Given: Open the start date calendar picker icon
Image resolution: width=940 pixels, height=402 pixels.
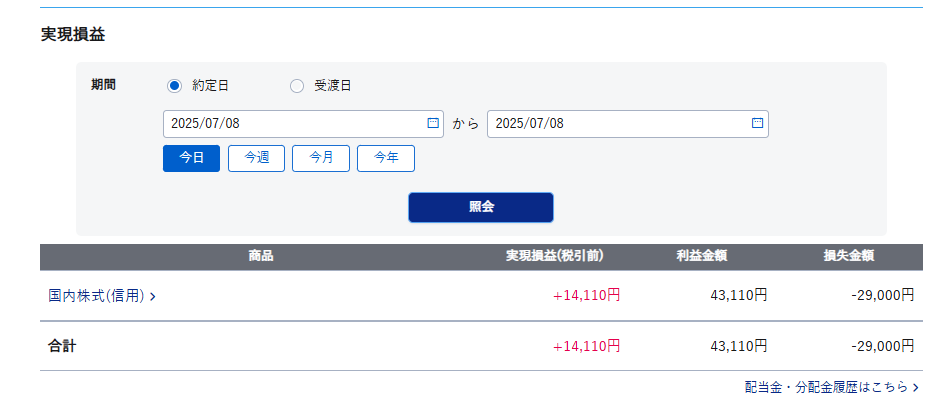Looking at the screenshot, I should coord(433,123).
